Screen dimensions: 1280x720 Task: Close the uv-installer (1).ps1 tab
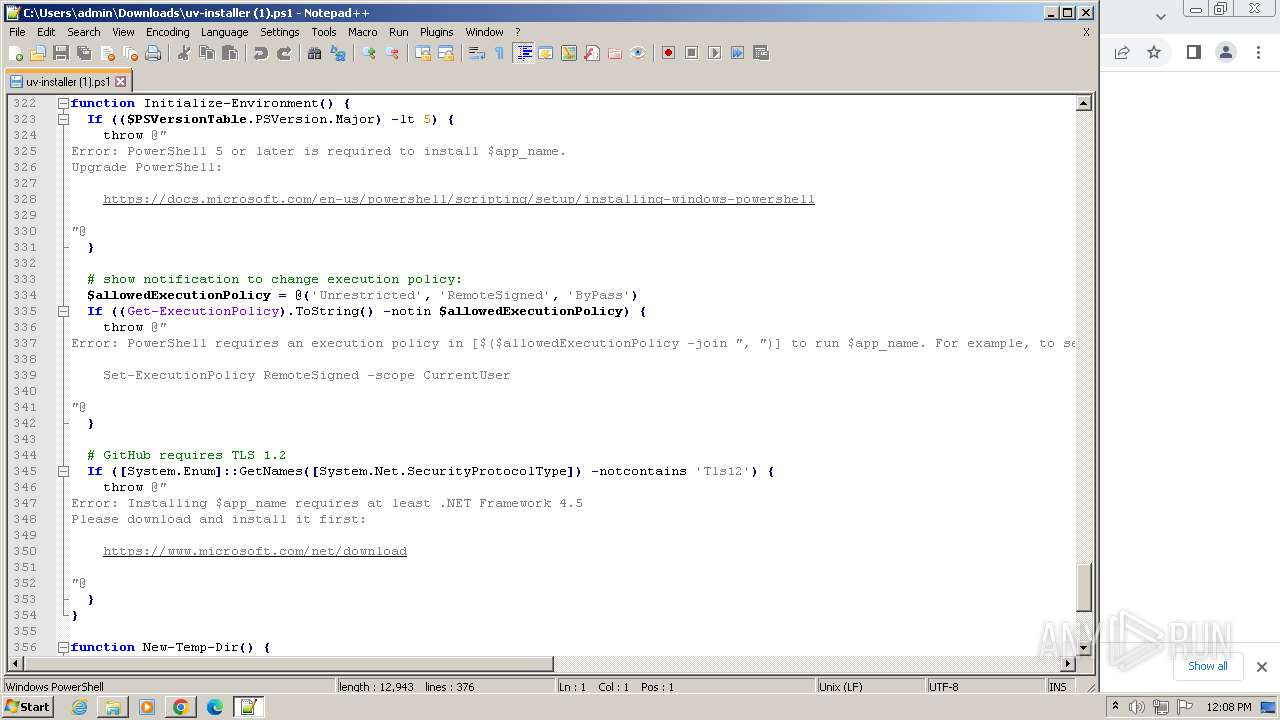tap(121, 82)
